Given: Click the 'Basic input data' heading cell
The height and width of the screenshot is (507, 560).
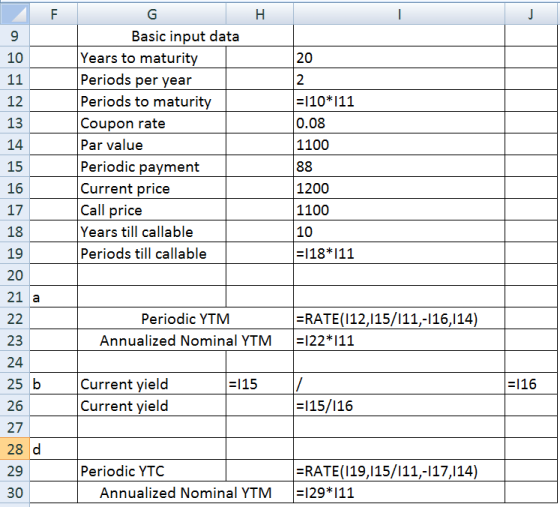Looking at the screenshot, I should click(x=185, y=36).
